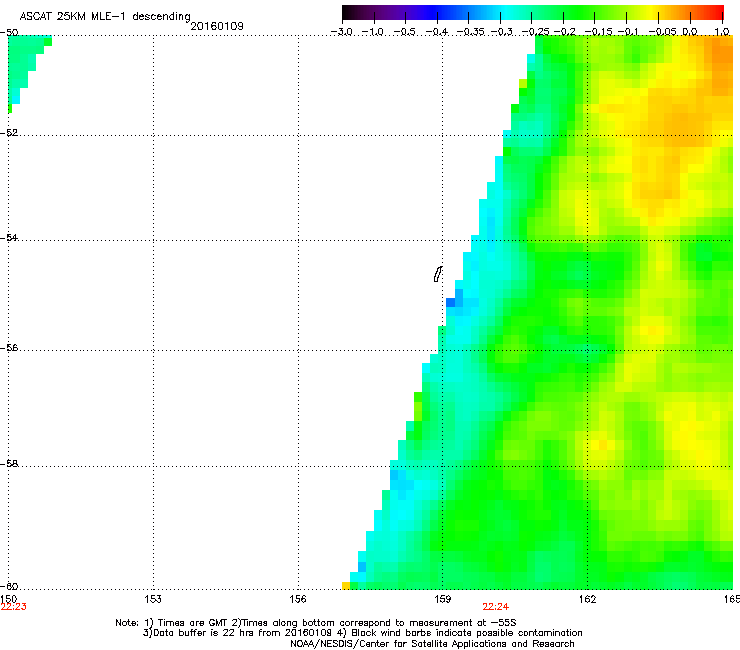
Task: Click the -3.0 colorbar label
Action: 342,32
